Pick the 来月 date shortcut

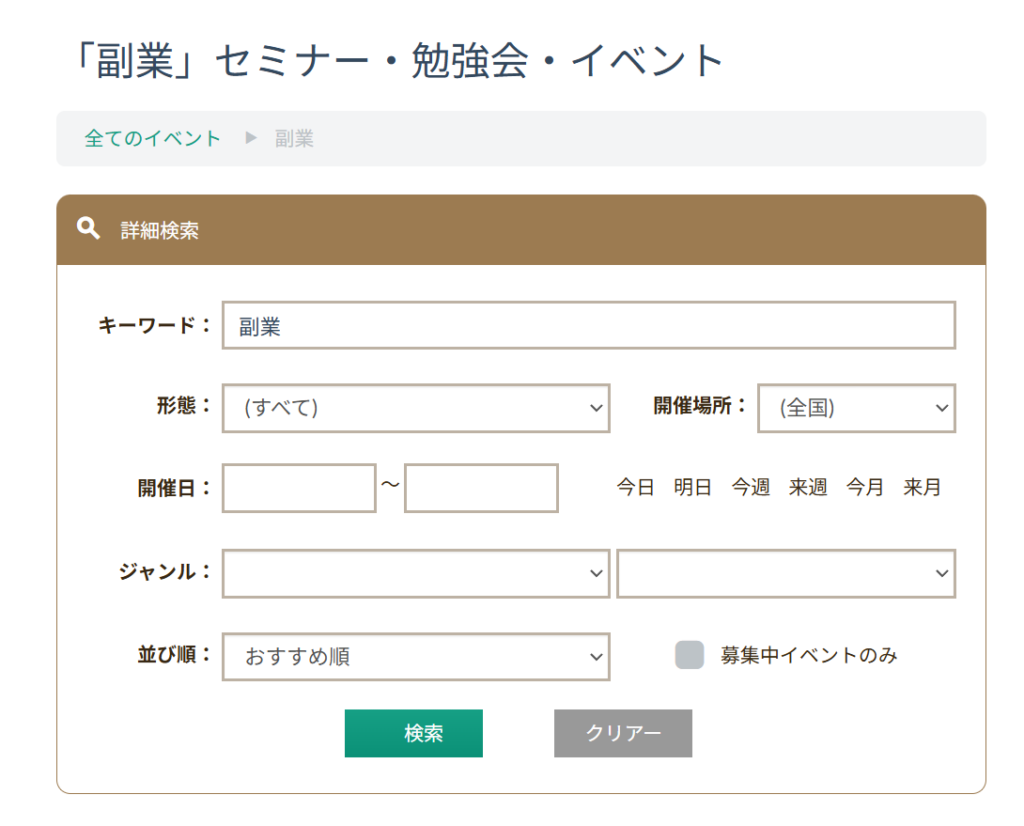(922, 488)
